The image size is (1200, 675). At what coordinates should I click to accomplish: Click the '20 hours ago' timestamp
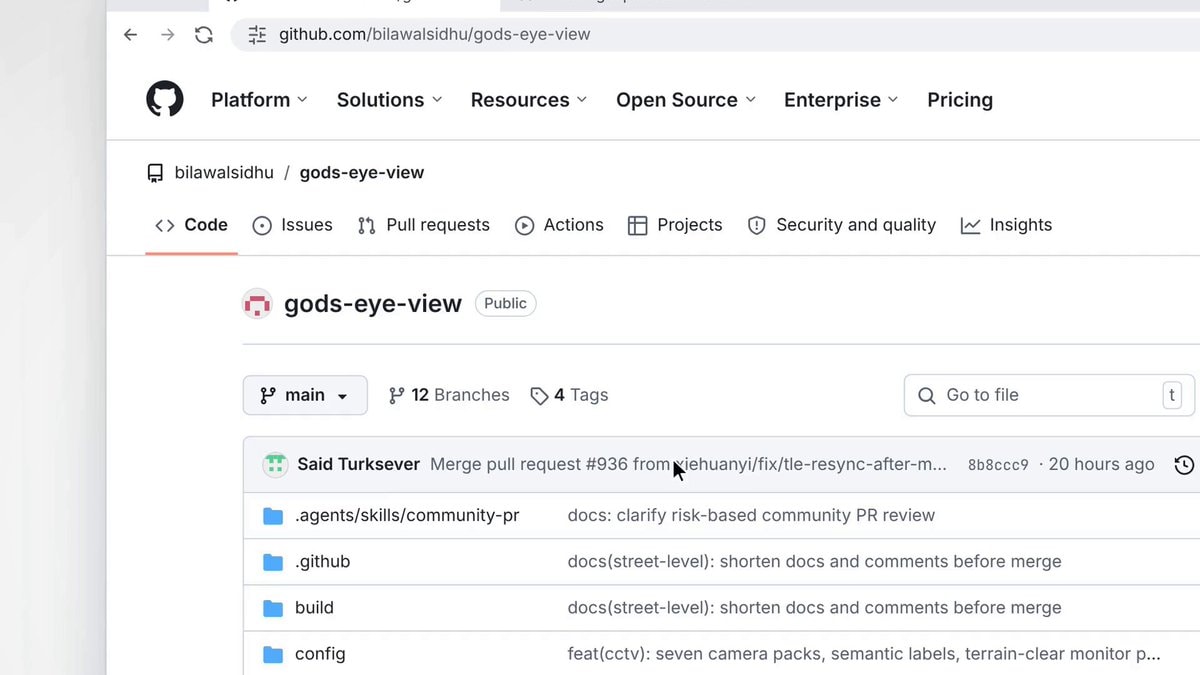pos(1101,465)
